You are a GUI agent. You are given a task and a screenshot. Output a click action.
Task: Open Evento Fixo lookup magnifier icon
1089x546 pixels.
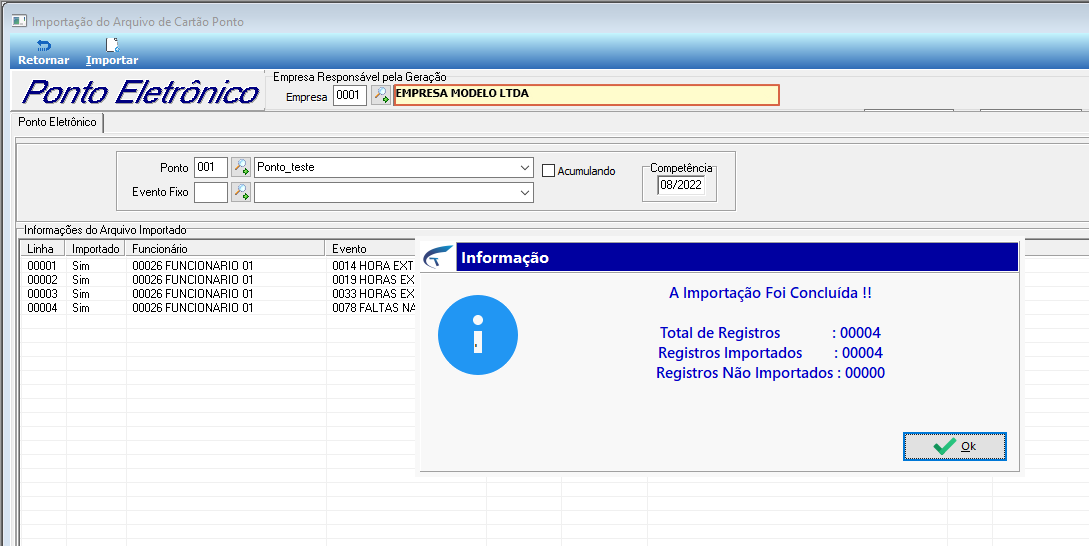241,192
